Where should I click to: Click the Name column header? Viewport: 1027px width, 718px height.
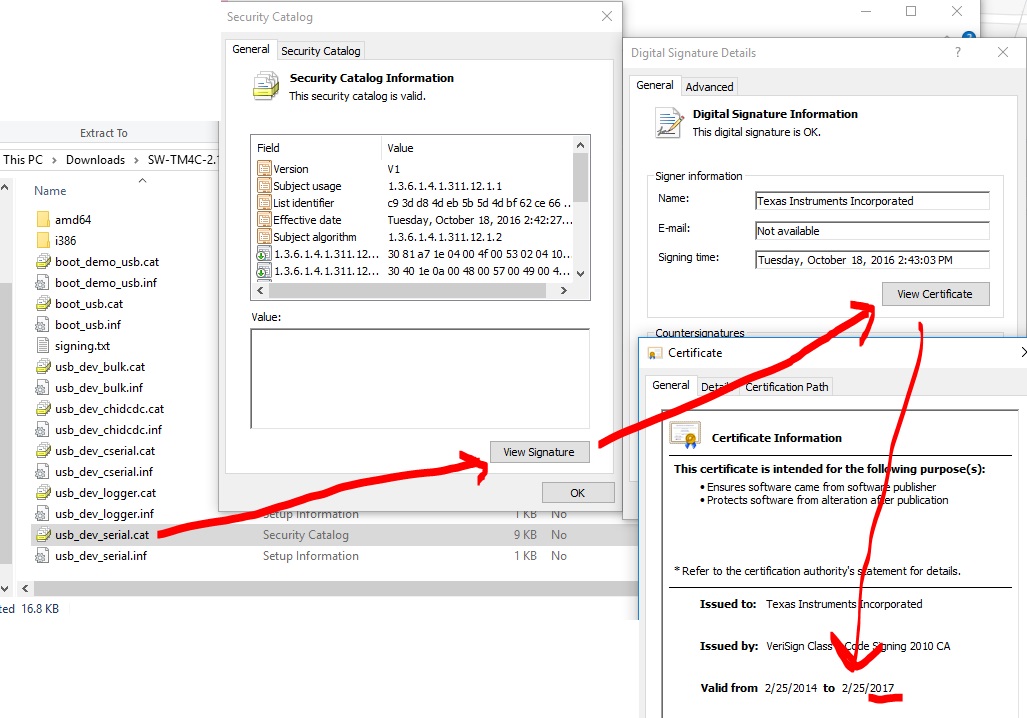(50, 191)
